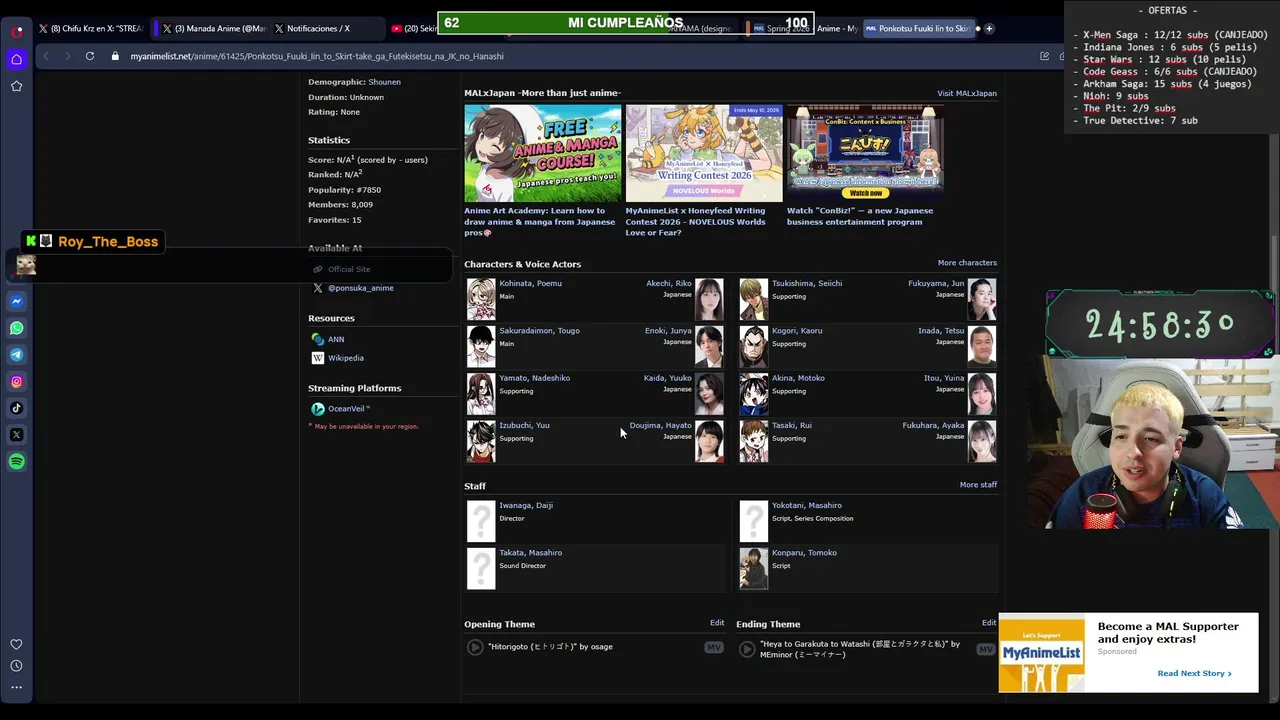Click Read Next Story in MAL ad
Screen dimensions: 1280x720
tap(1194, 673)
